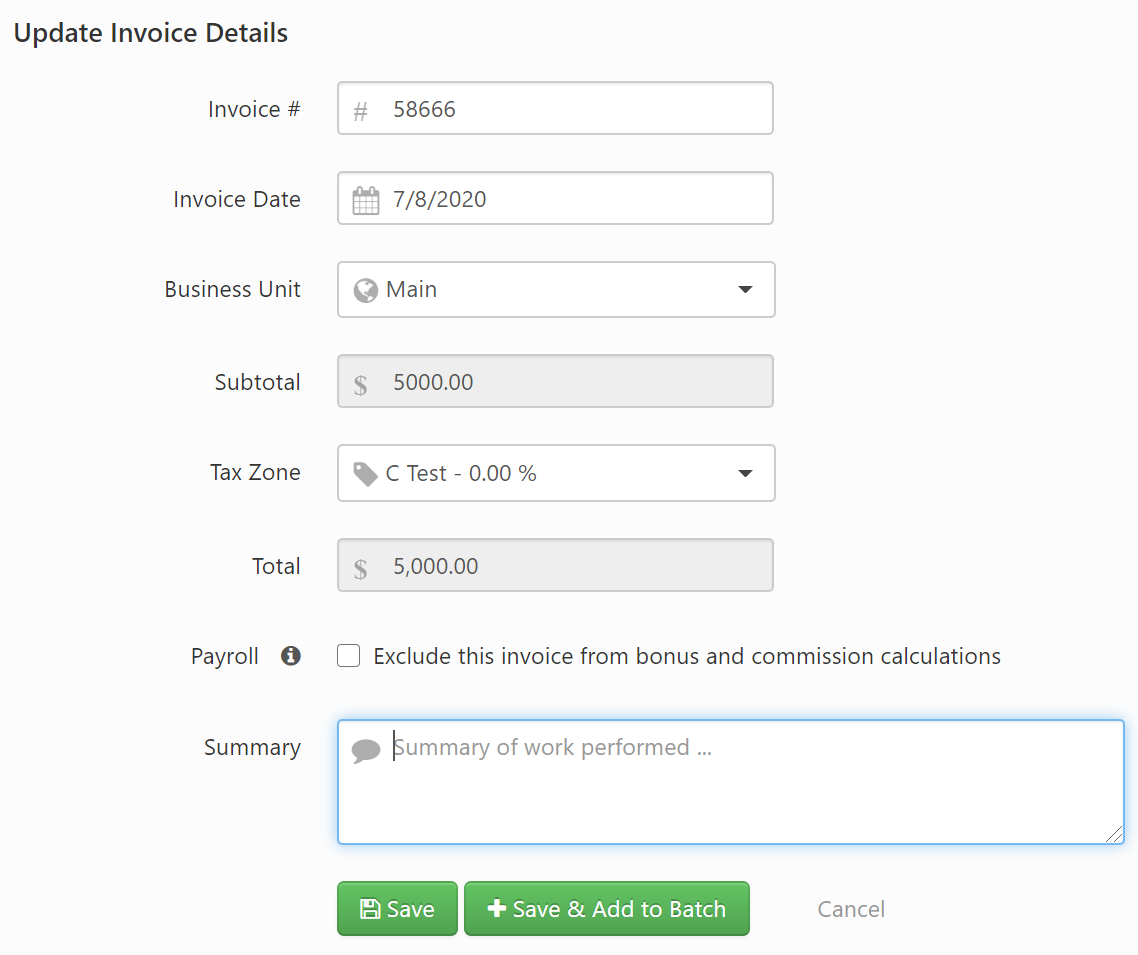Focus the Invoice # 58666 input
Screen dimensions: 1138x955
[570, 109]
